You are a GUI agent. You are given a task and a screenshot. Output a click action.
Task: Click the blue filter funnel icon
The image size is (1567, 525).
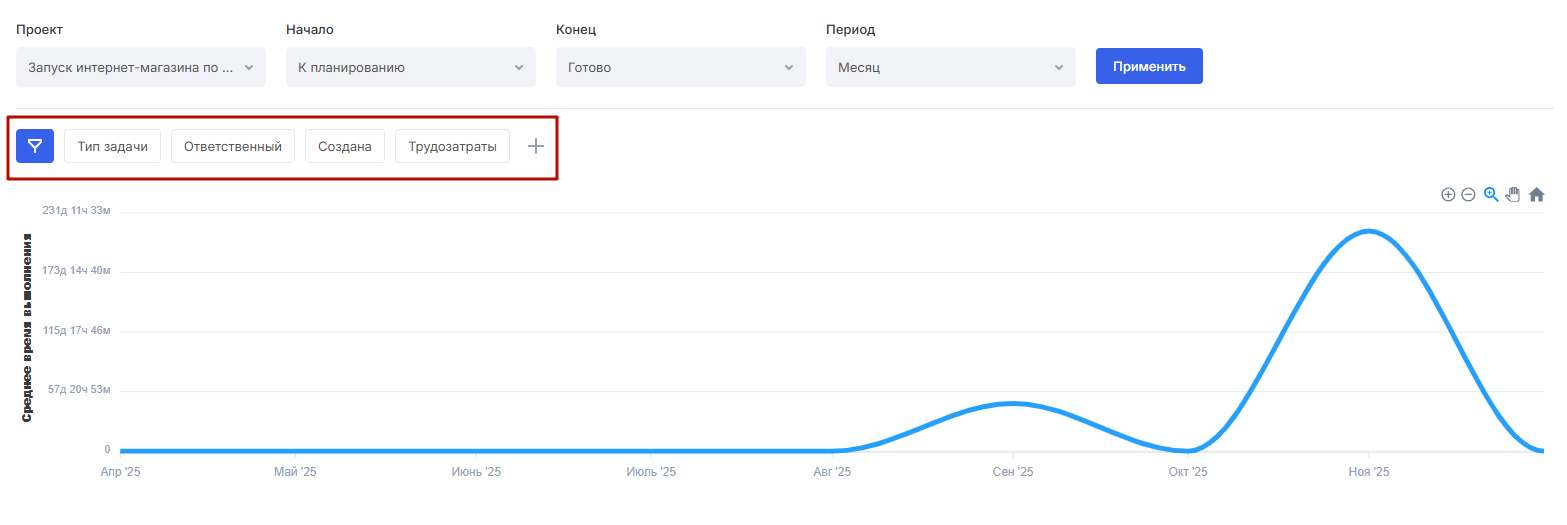[x=35, y=147]
